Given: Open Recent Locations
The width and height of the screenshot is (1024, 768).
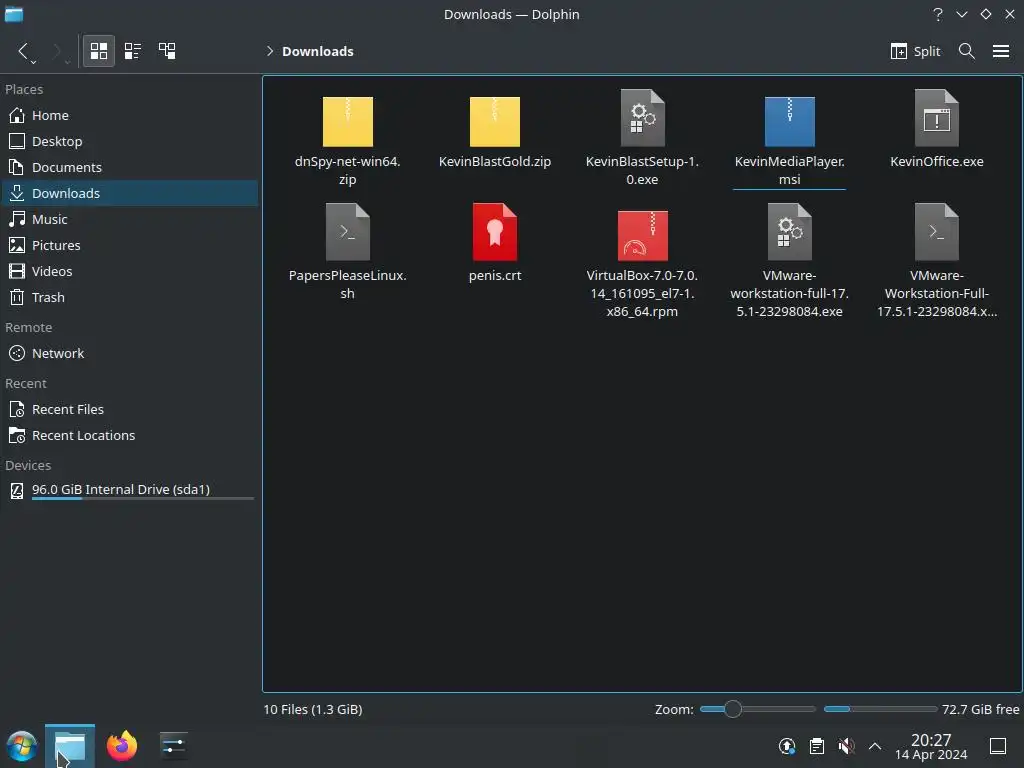Looking at the screenshot, I should (129, 436).
